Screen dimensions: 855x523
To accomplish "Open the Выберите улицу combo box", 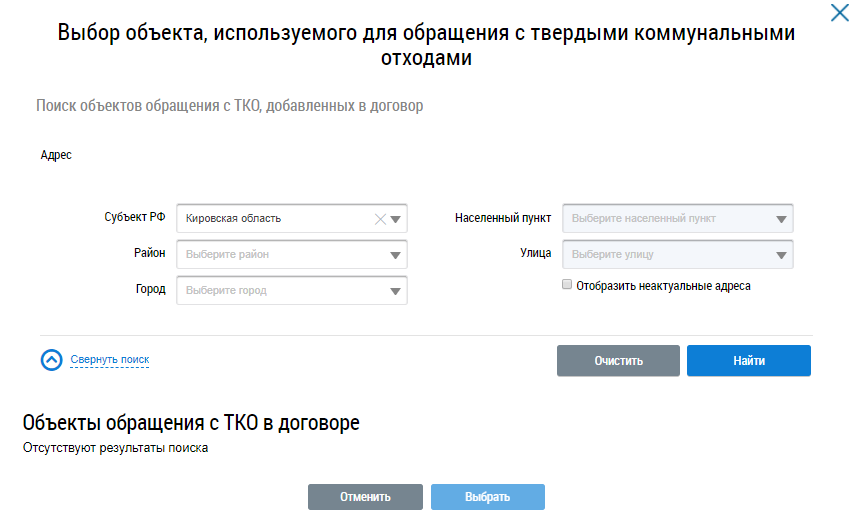I will pos(665,255).
